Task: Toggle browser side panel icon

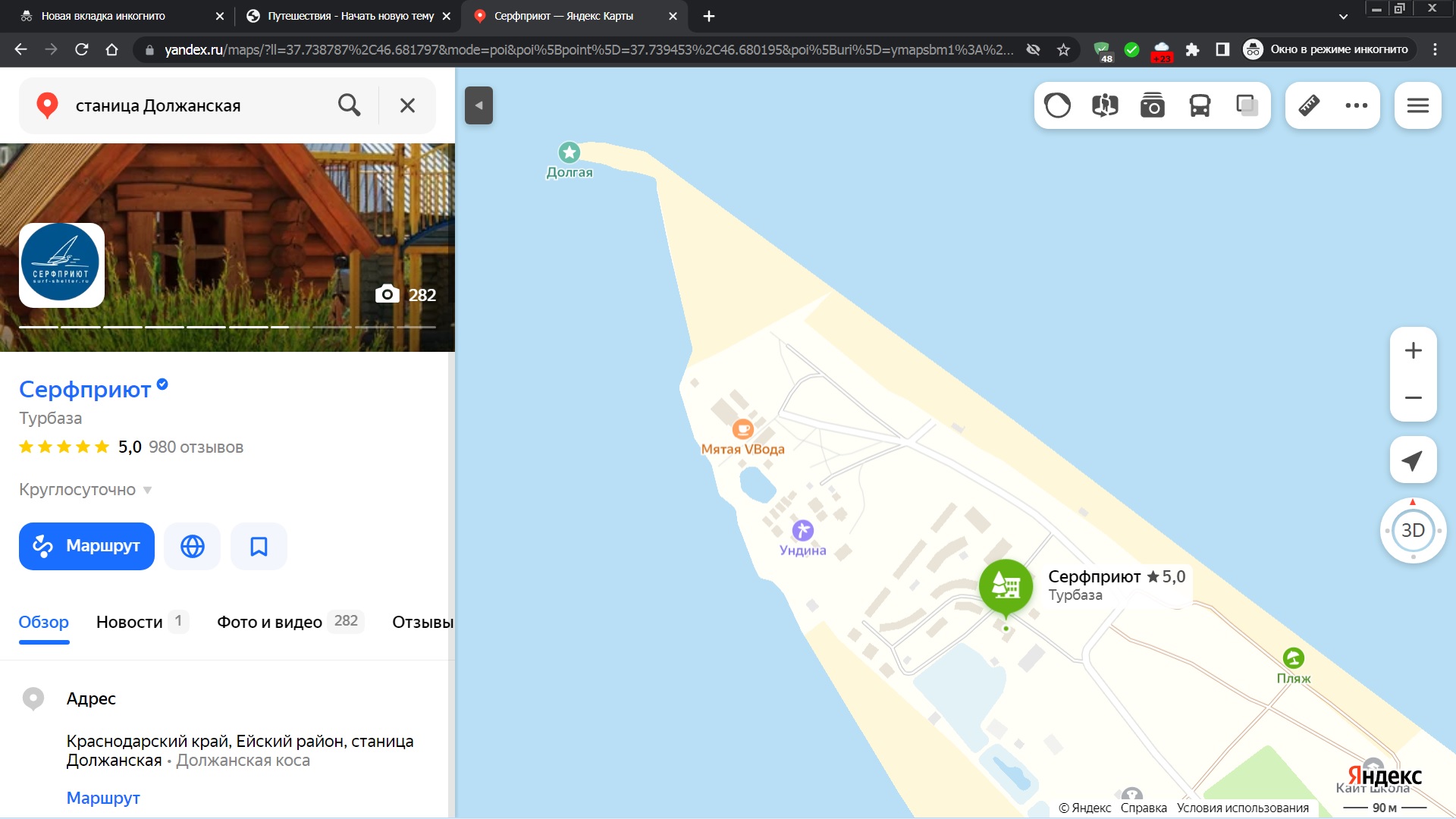Action: tap(1222, 49)
